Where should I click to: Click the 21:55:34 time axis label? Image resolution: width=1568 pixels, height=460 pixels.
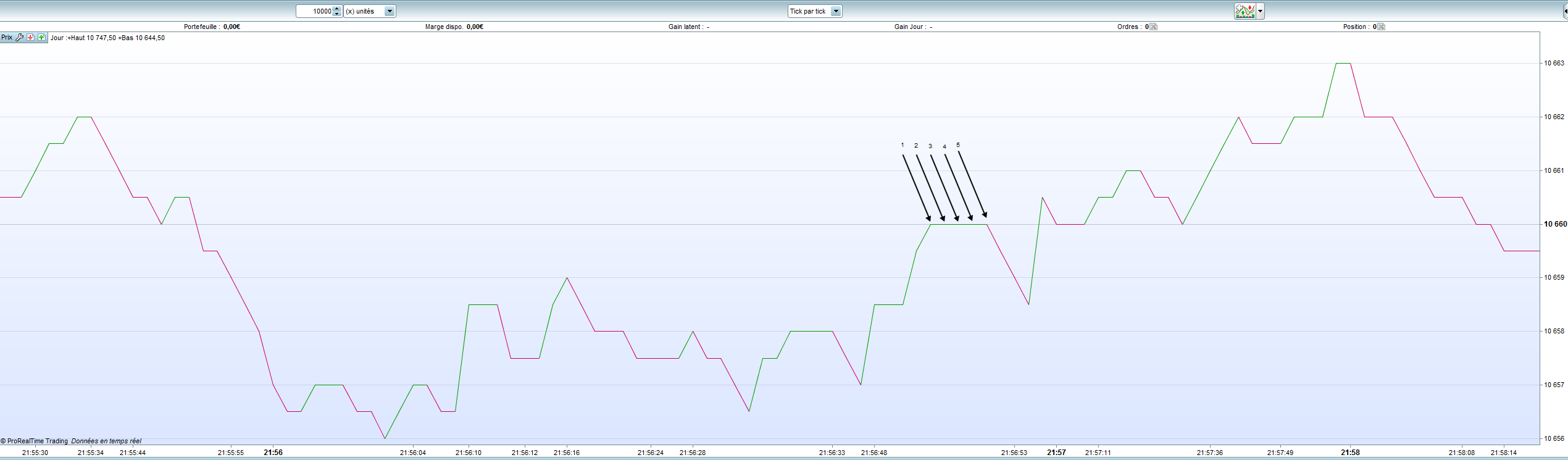coord(91,453)
